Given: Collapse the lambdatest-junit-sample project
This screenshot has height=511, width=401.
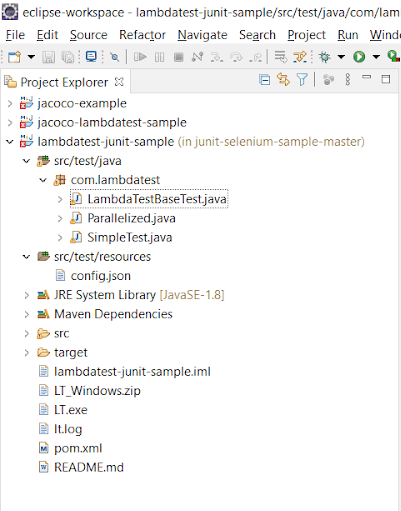Looking at the screenshot, I should (x=10, y=142).
